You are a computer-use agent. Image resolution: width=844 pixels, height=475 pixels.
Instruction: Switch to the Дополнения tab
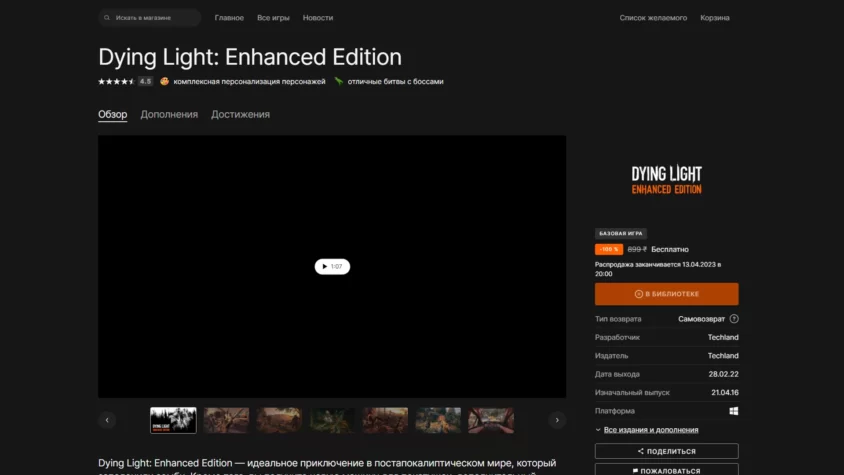[x=169, y=114]
